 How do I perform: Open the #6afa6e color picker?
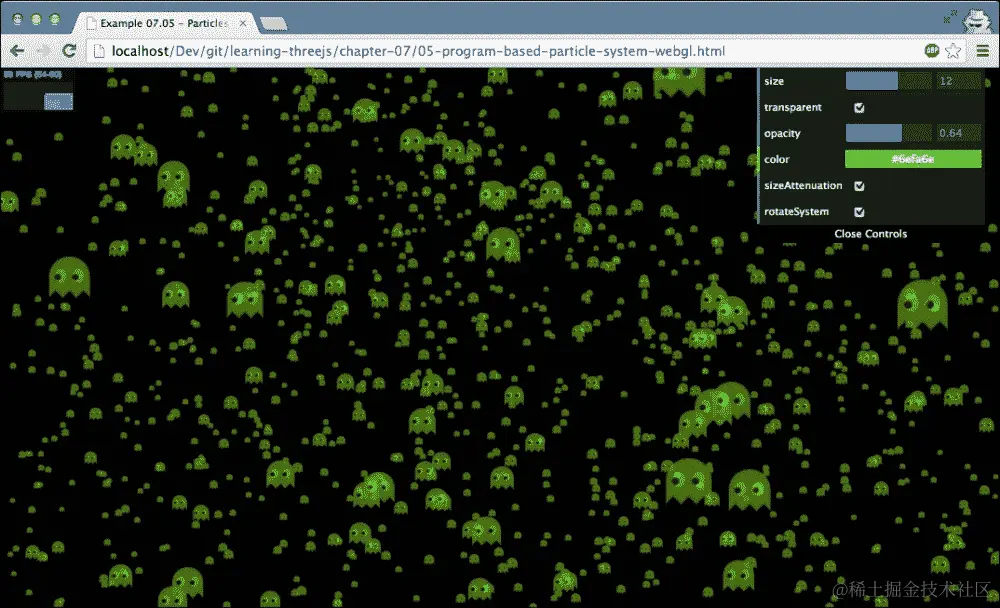912,159
